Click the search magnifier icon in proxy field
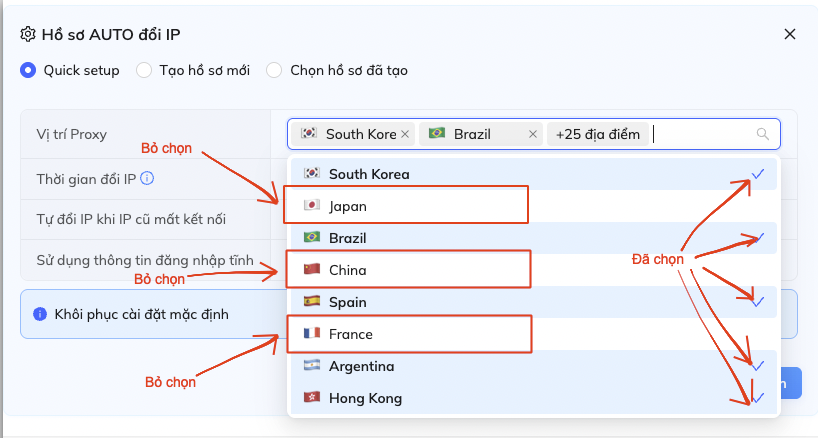Screen dimensions: 818x438 pyautogui.click(x=763, y=134)
